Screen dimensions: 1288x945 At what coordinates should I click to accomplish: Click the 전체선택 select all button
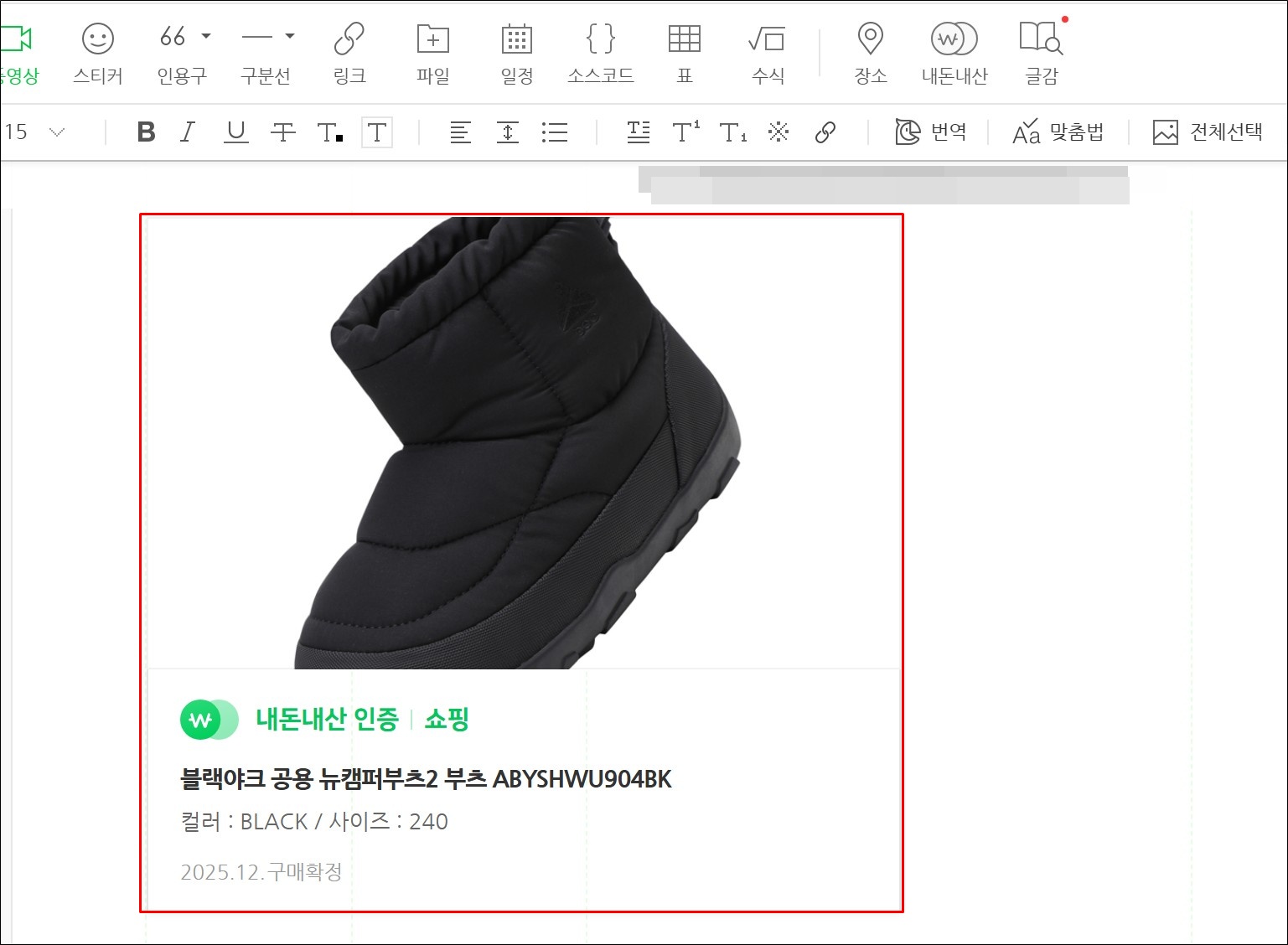[1208, 132]
